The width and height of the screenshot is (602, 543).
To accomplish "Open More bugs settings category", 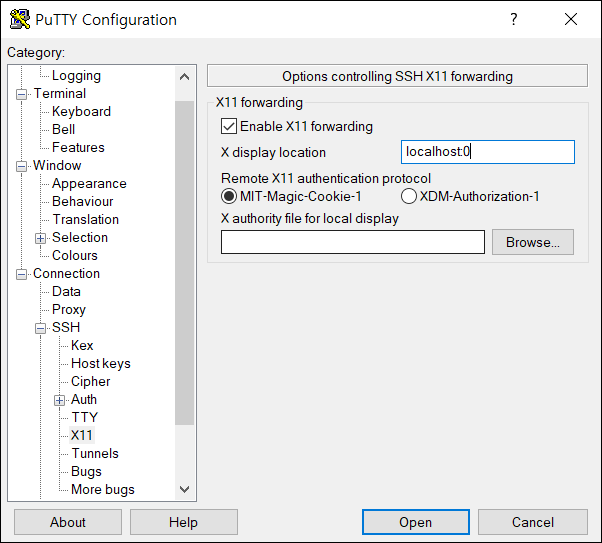I will pos(103,489).
